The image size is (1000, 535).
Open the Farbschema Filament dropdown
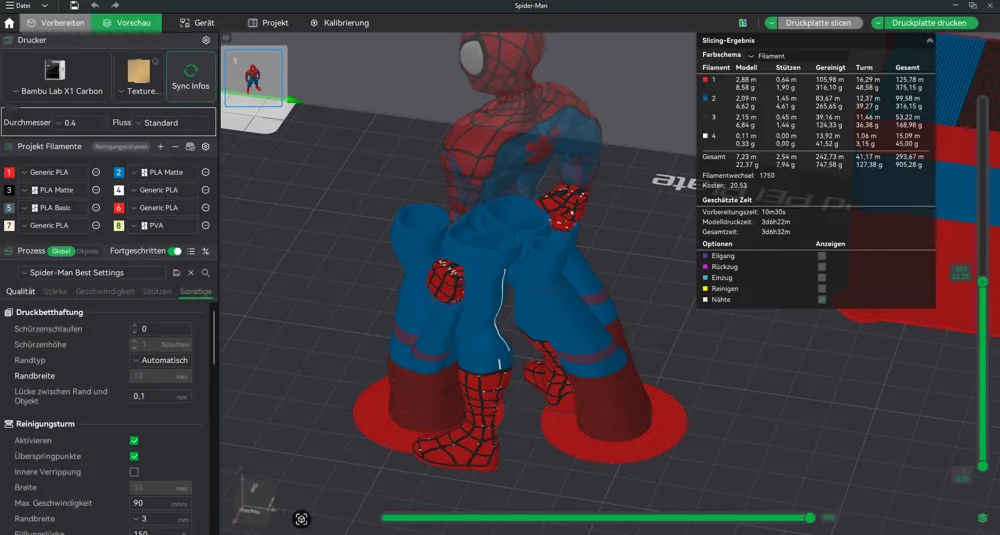pos(797,56)
